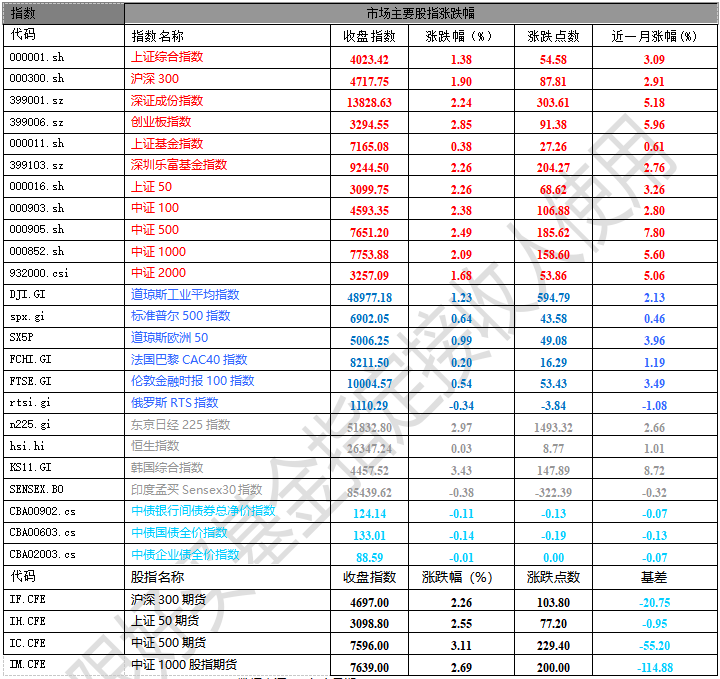Click the 市场主要股指涨跌幅 title header
This screenshot has width=720, height=679.
(421, 13)
